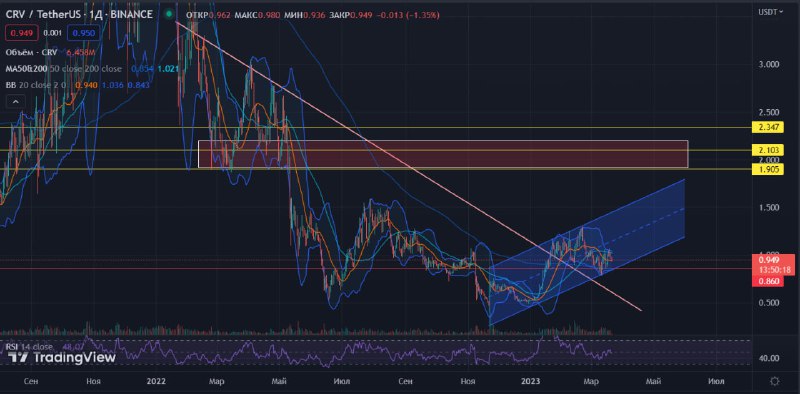Click the rightmost Май label on time axis
Screen dimensions: 800x394
654,381
